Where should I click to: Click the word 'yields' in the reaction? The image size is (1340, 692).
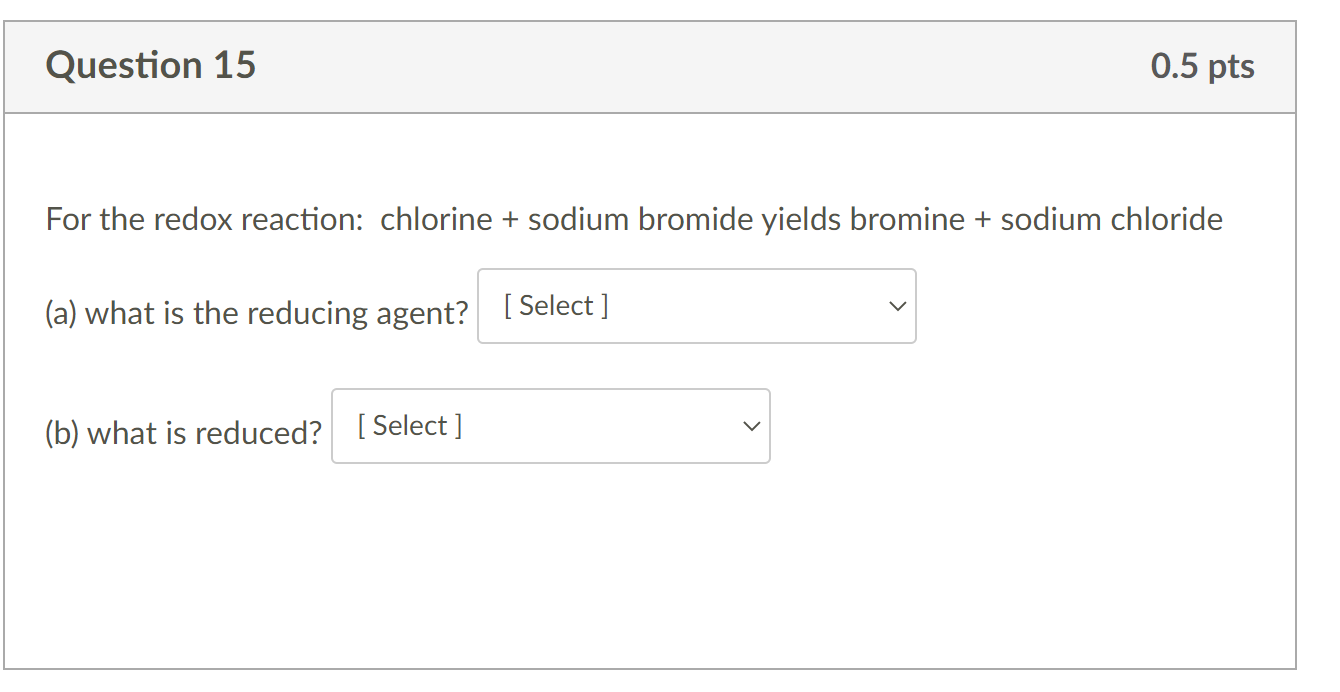pyautogui.click(x=801, y=219)
